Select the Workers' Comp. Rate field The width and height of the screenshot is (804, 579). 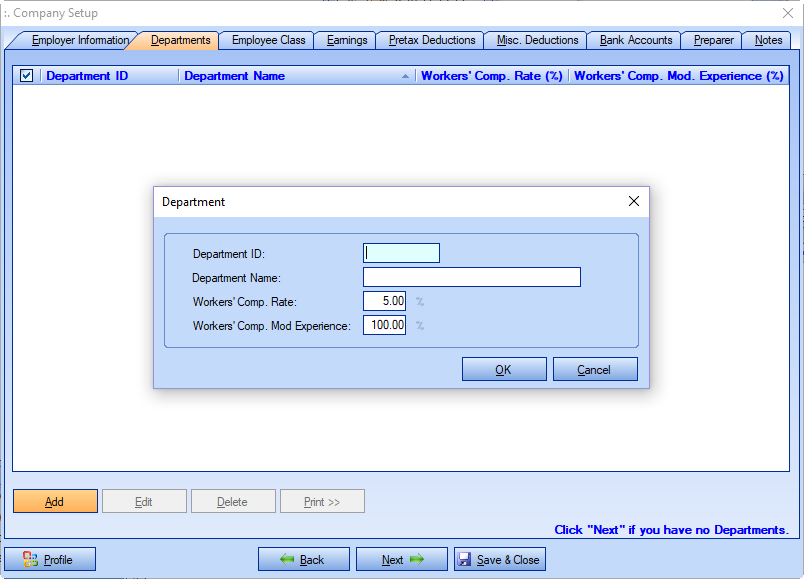pyautogui.click(x=384, y=301)
